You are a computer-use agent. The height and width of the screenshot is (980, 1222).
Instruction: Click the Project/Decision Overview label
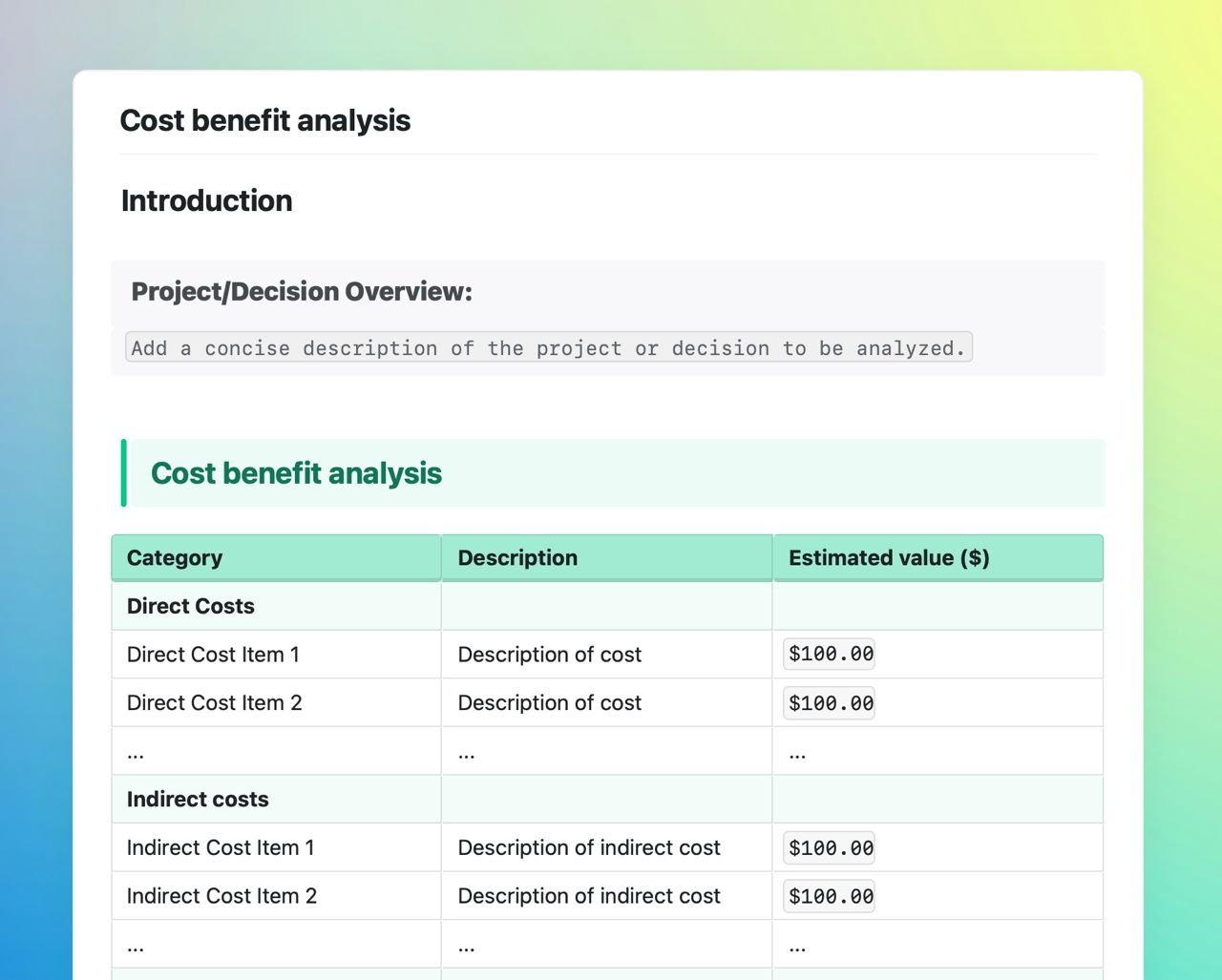click(x=300, y=291)
